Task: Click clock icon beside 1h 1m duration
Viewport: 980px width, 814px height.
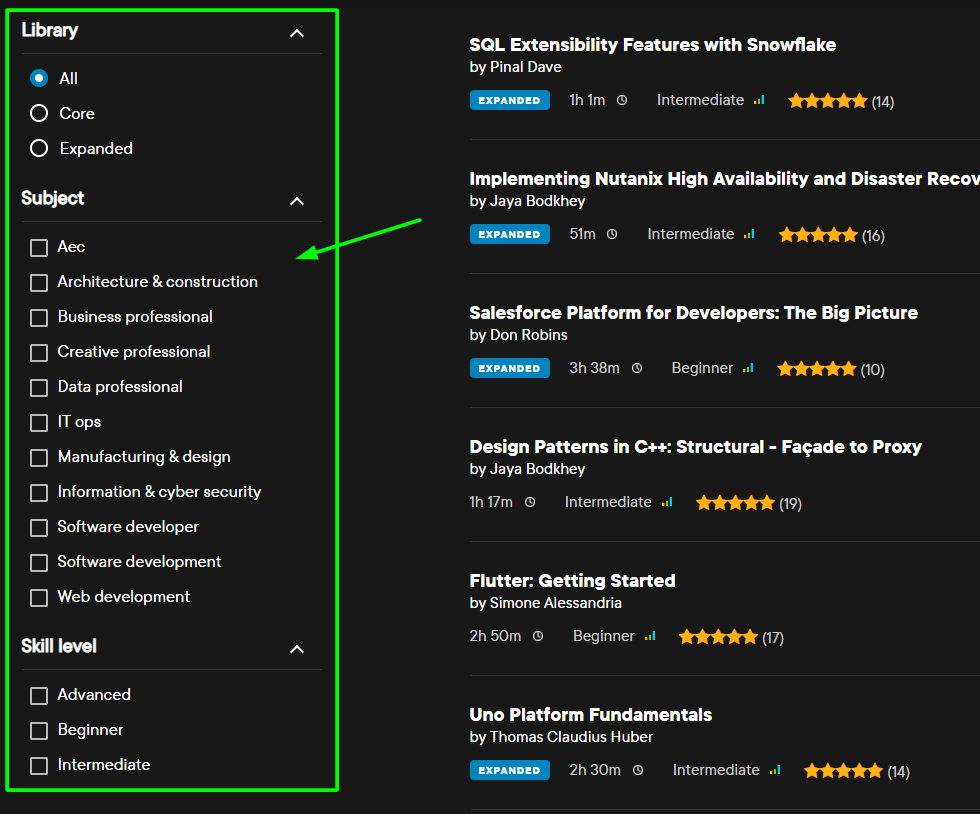Action: click(622, 100)
